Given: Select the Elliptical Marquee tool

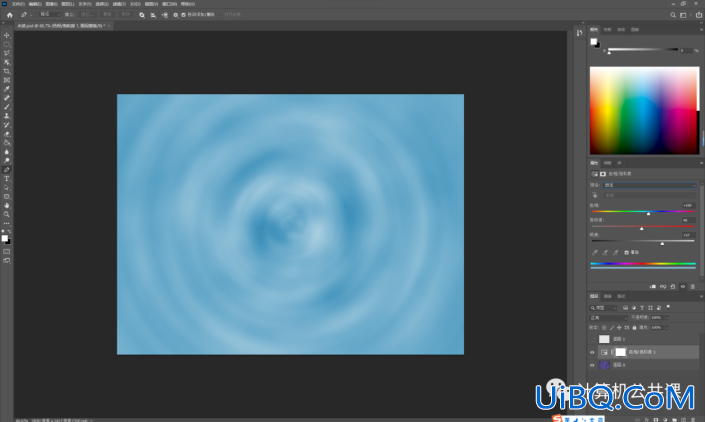Looking at the screenshot, I should (7, 44).
